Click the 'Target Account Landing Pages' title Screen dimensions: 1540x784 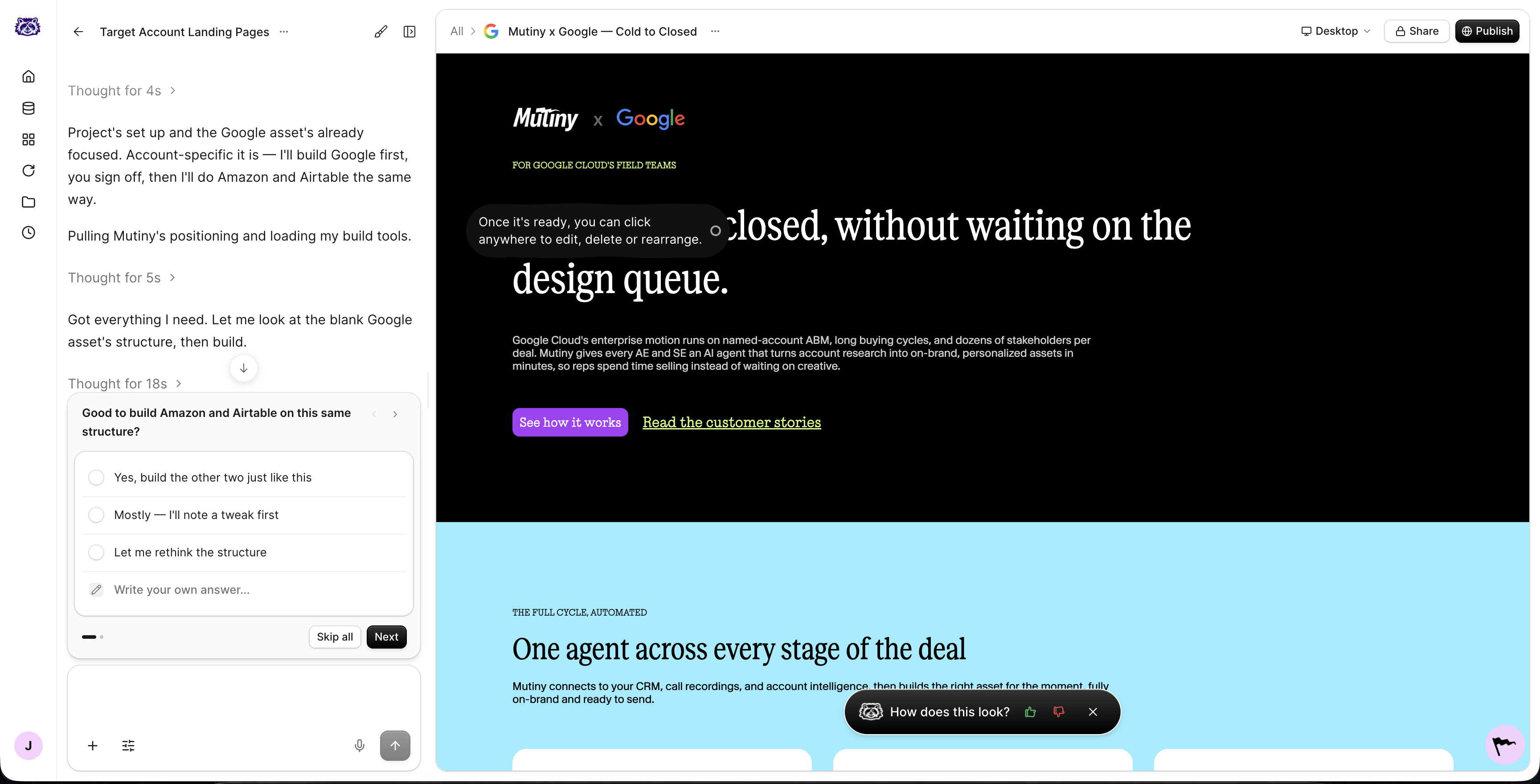click(x=185, y=32)
